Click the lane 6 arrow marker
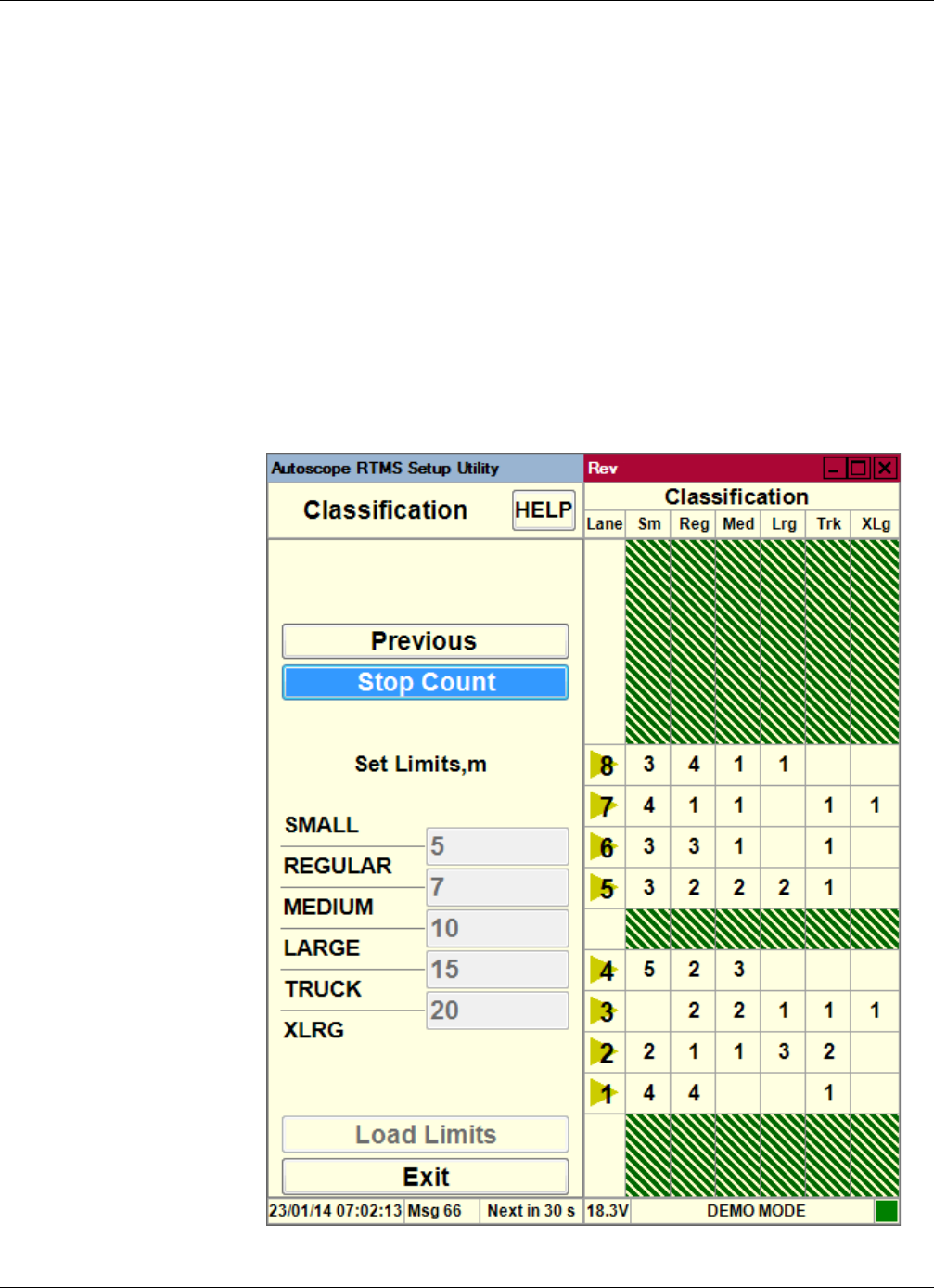The image size is (934, 1288). [604, 846]
